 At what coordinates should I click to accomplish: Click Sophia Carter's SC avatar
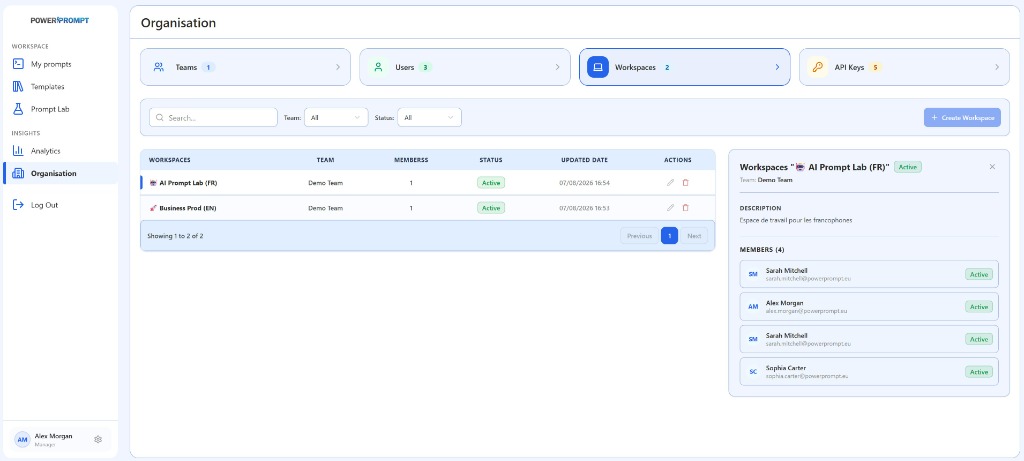(x=753, y=372)
